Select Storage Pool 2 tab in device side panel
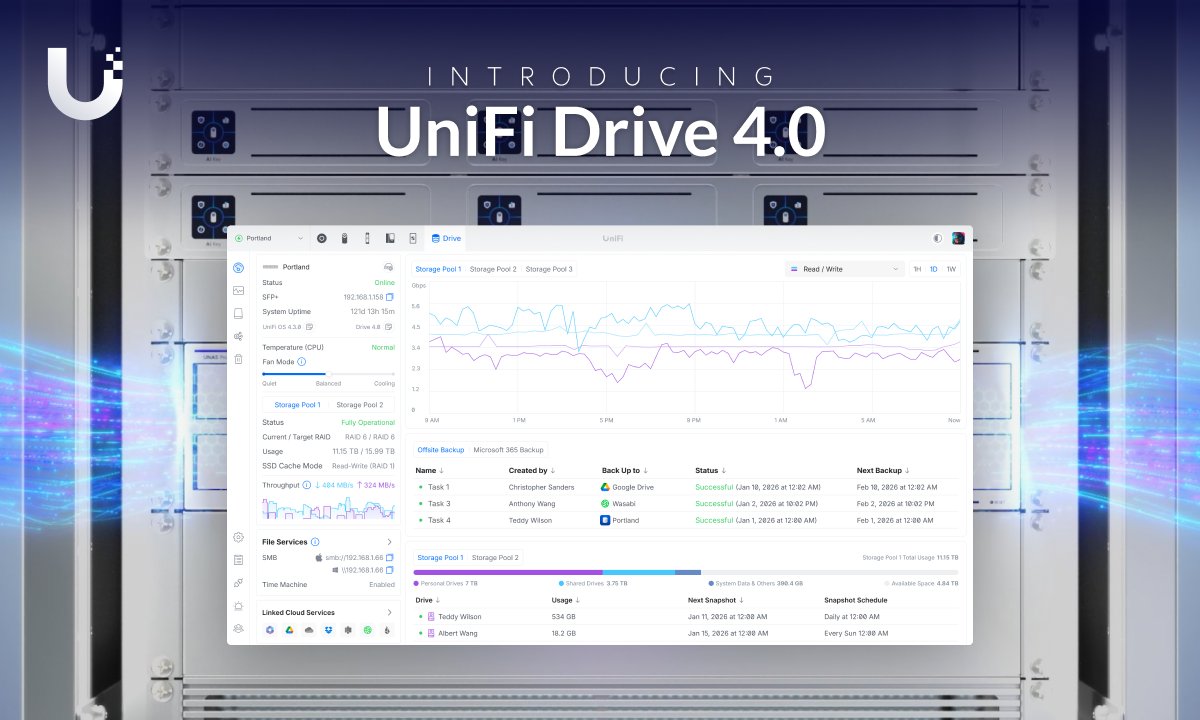The image size is (1200, 720). coord(359,405)
